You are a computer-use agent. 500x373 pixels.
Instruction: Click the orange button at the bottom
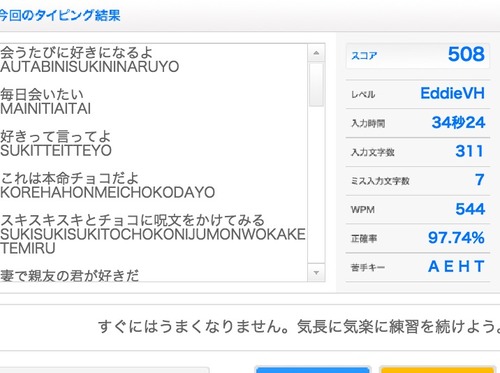[438, 370]
